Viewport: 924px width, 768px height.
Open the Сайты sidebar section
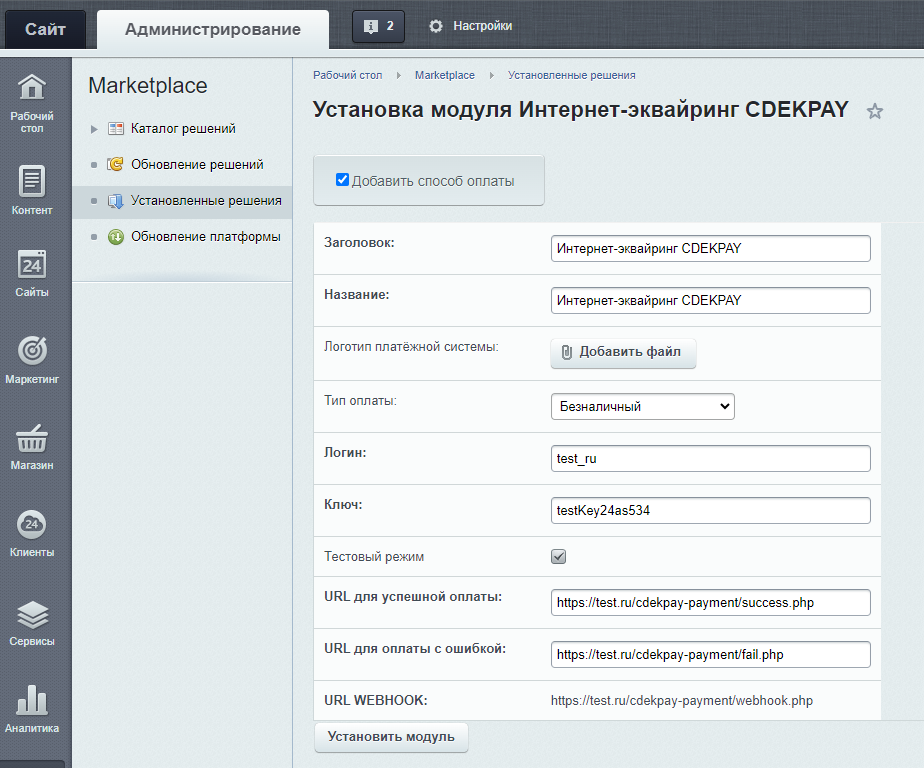[32, 274]
